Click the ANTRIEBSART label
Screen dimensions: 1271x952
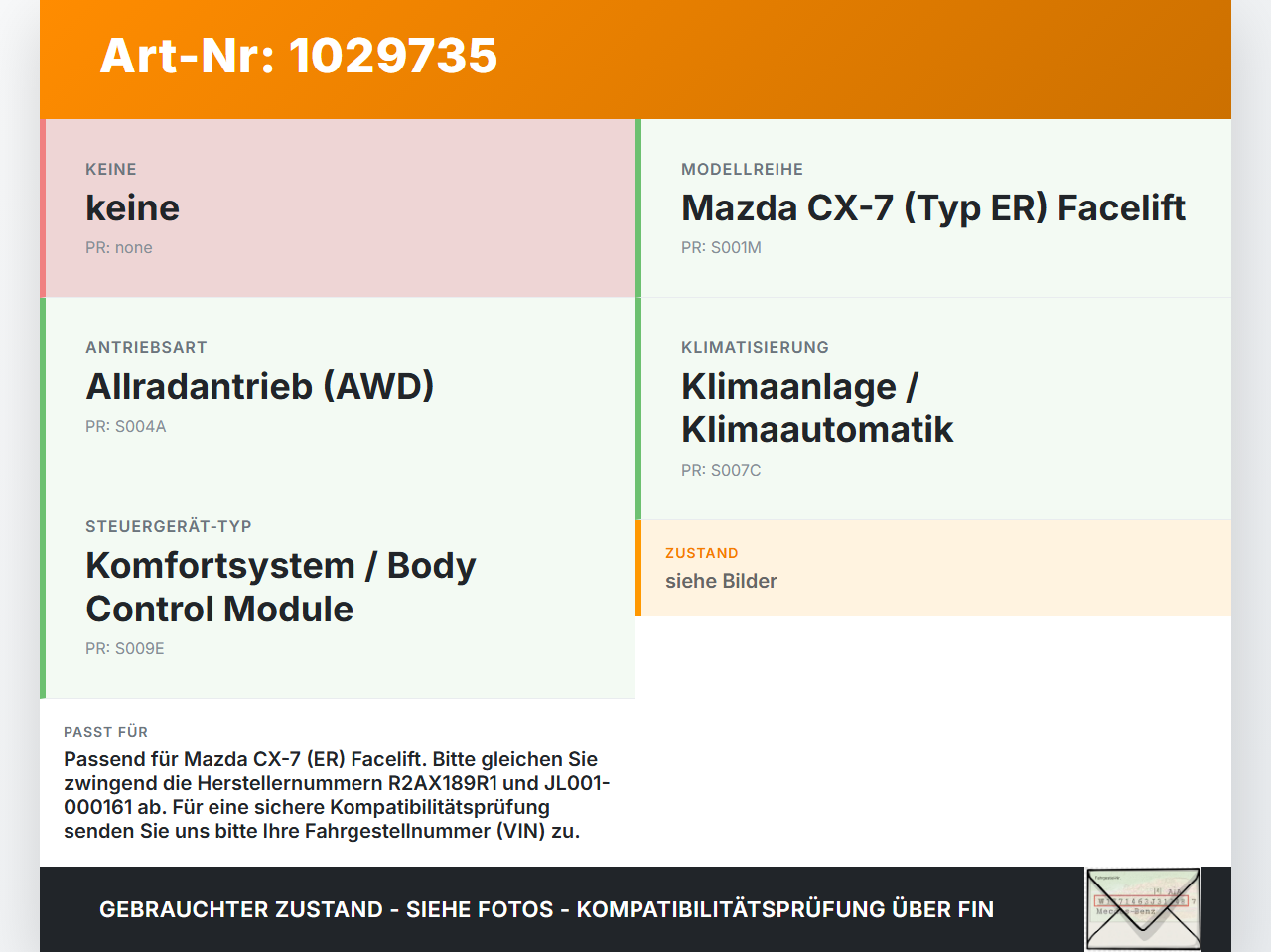146,348
